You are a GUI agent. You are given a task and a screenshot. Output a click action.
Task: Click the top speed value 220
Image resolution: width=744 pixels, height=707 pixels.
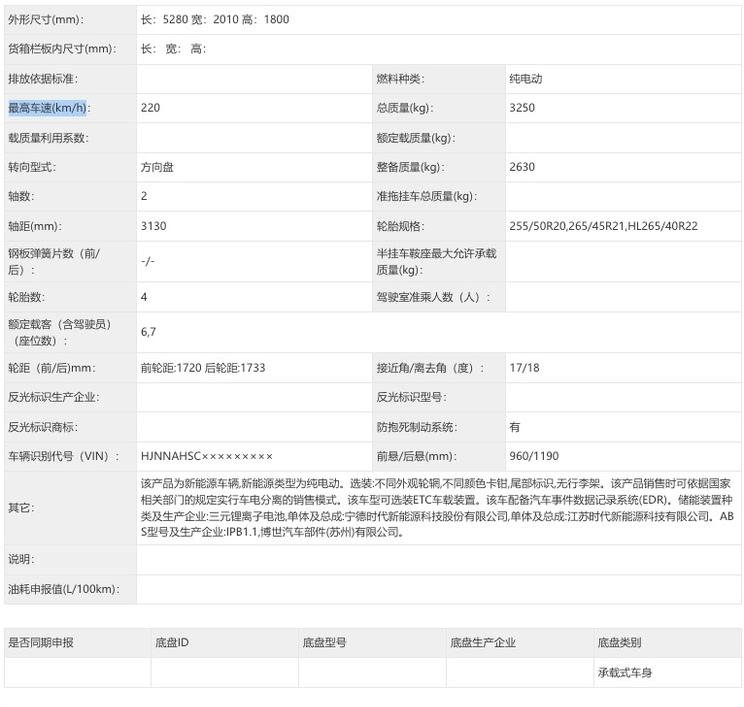[150, 108]
